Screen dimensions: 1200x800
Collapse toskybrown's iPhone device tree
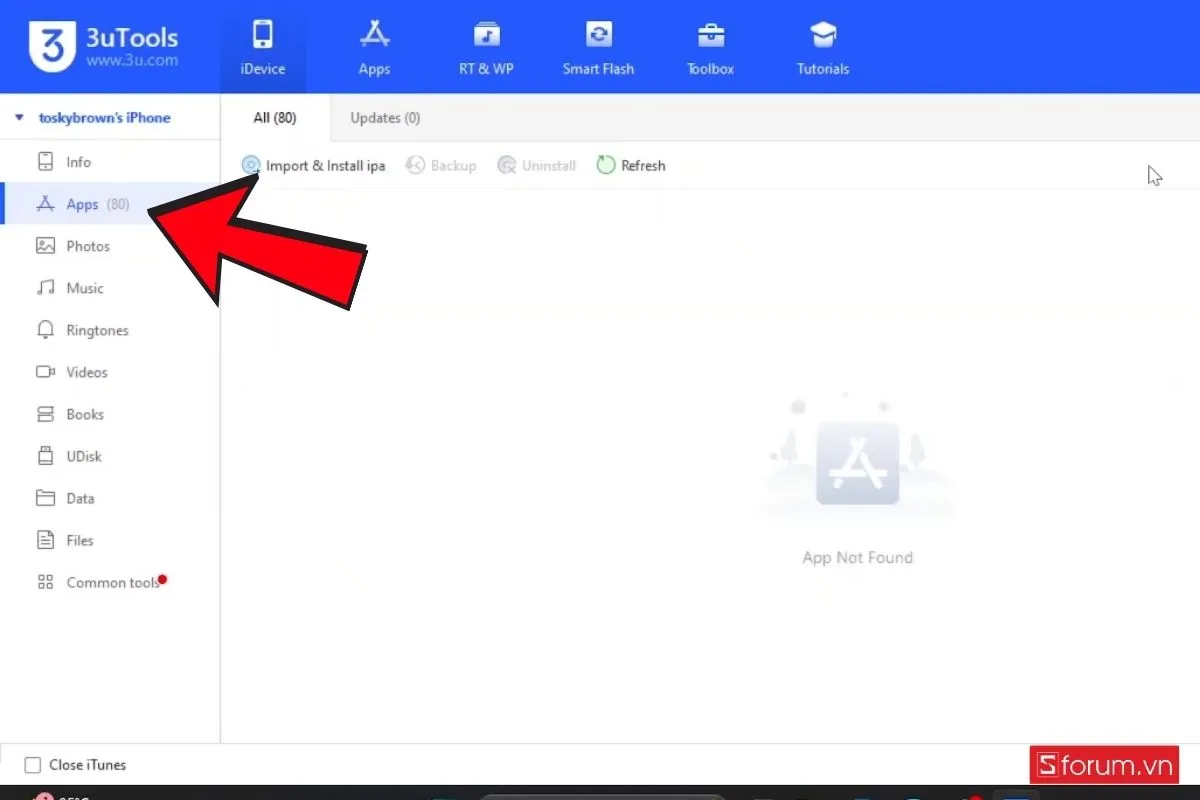pyautogui.click(x=19, y=118)
